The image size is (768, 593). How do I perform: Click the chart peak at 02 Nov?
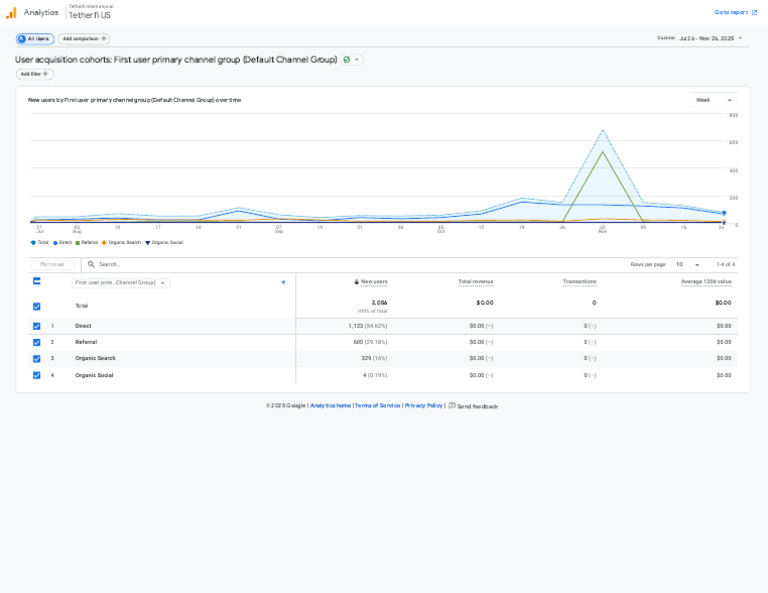click(x=602, y=131)
